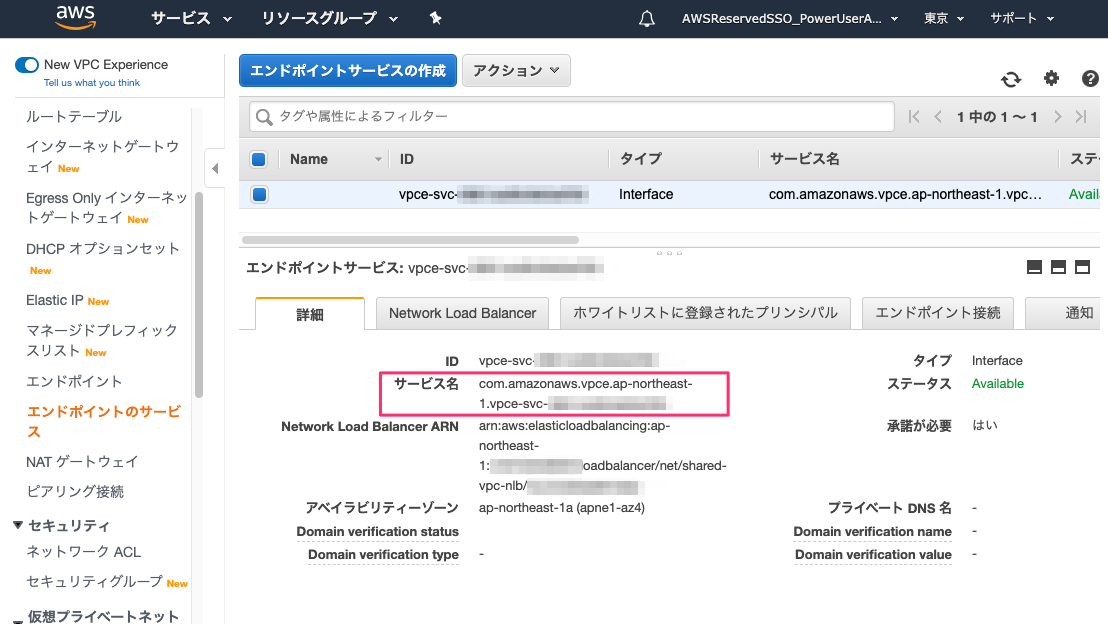
Task: Click Domain verification type label
Action: click(x=383, y=555)
